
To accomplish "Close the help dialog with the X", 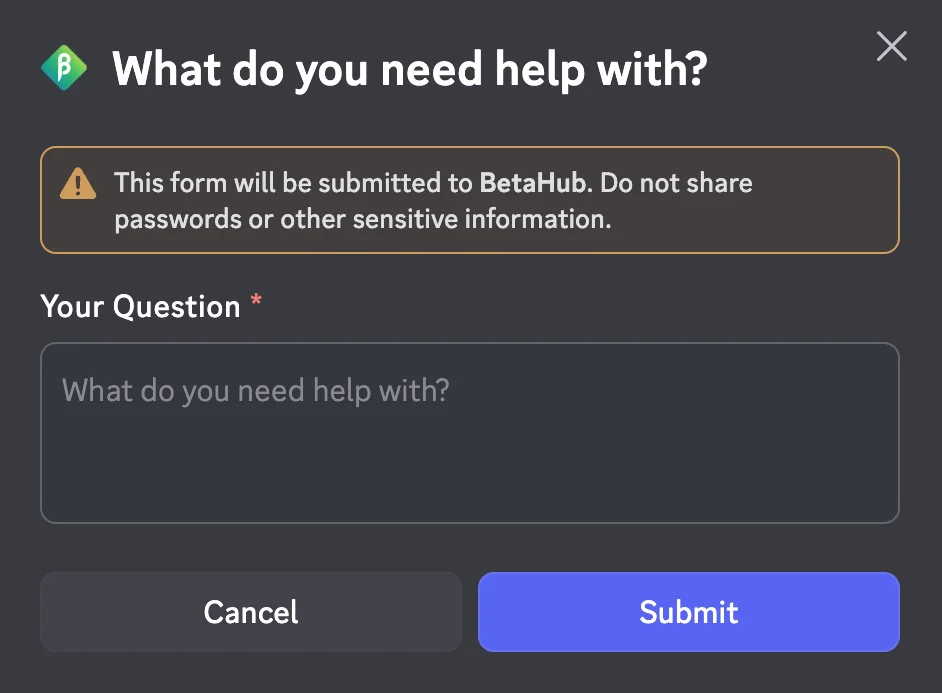I will (891, 46).
